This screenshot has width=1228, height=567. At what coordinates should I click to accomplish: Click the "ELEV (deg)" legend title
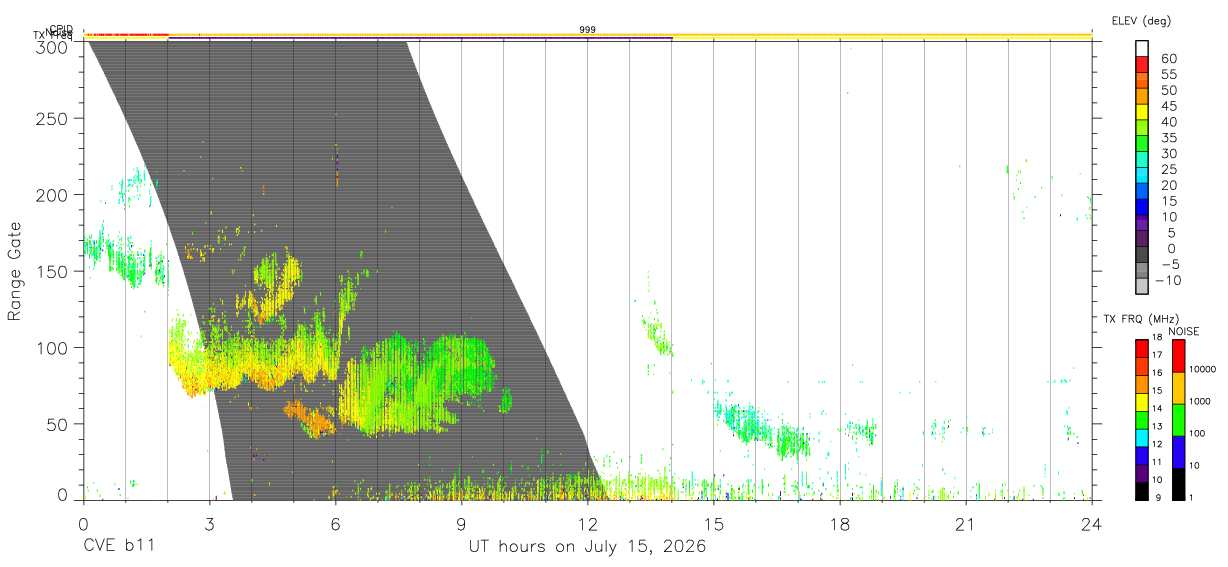(x=1141, y=20)
